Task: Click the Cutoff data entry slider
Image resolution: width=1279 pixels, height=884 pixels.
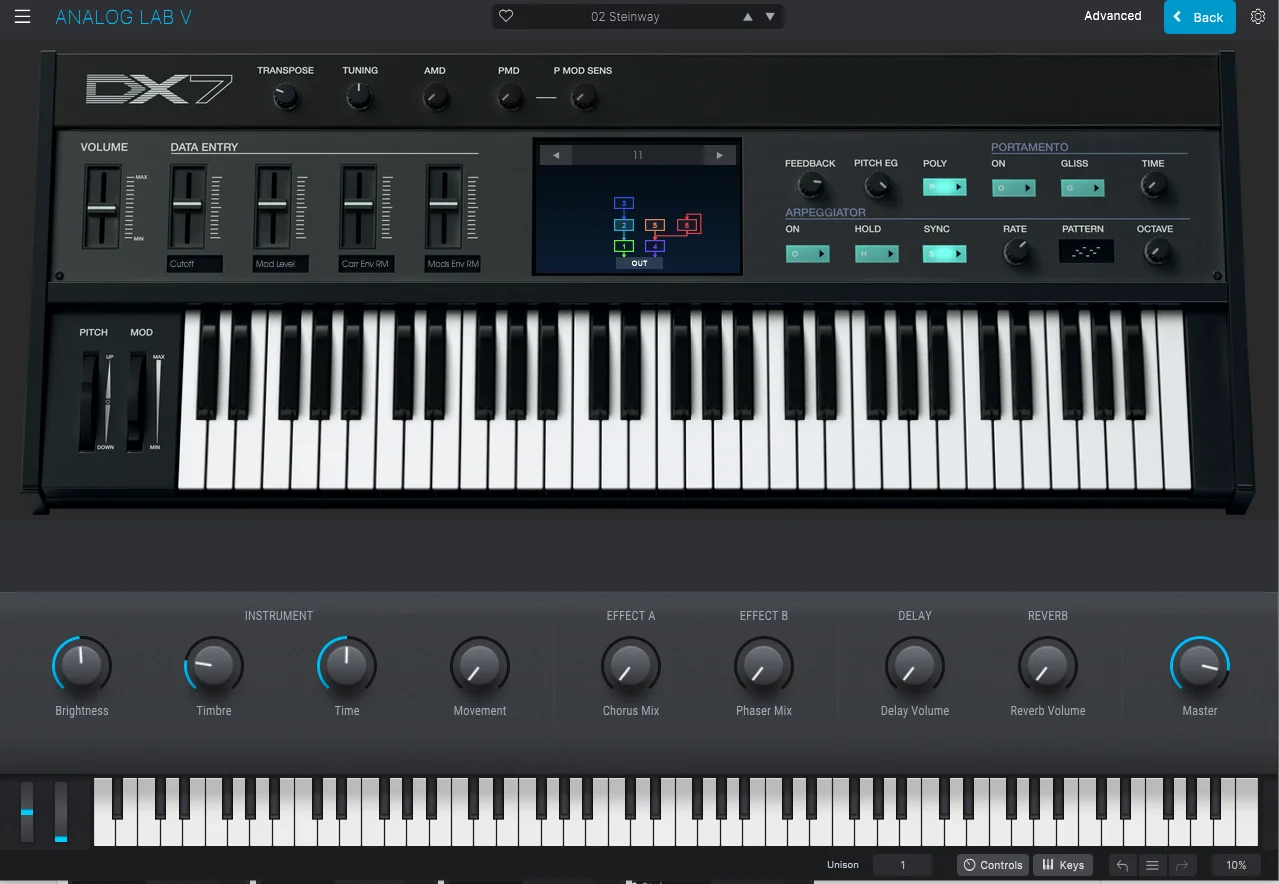Action: (x=187, y=204)
